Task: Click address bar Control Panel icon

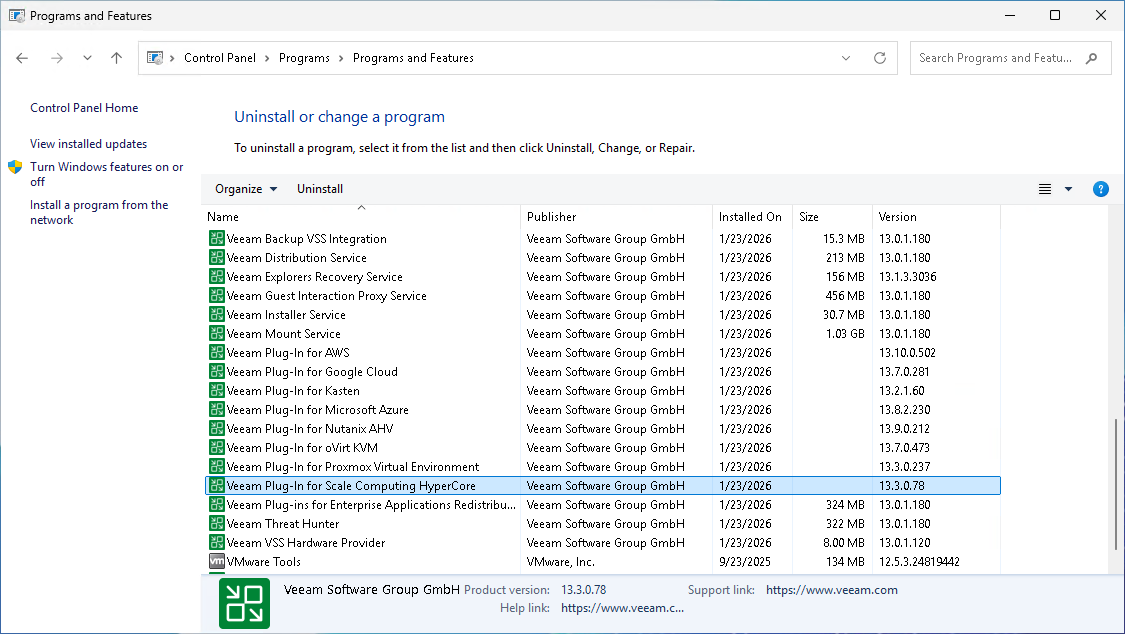Action: (154, 58)
